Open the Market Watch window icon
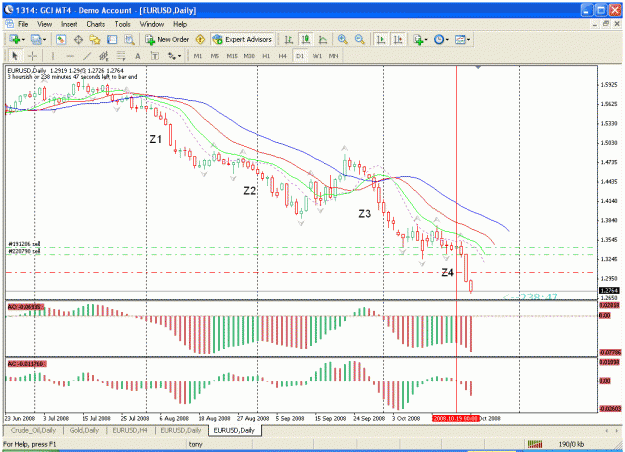Image resolution: width=625 pixels, height=452 pixels. click(x=61, y=39)
